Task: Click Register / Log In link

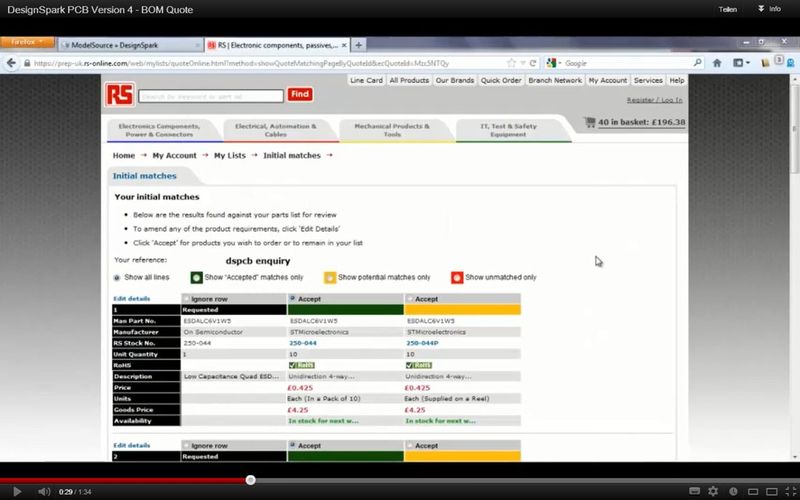Action: click(x=655, y=100)
